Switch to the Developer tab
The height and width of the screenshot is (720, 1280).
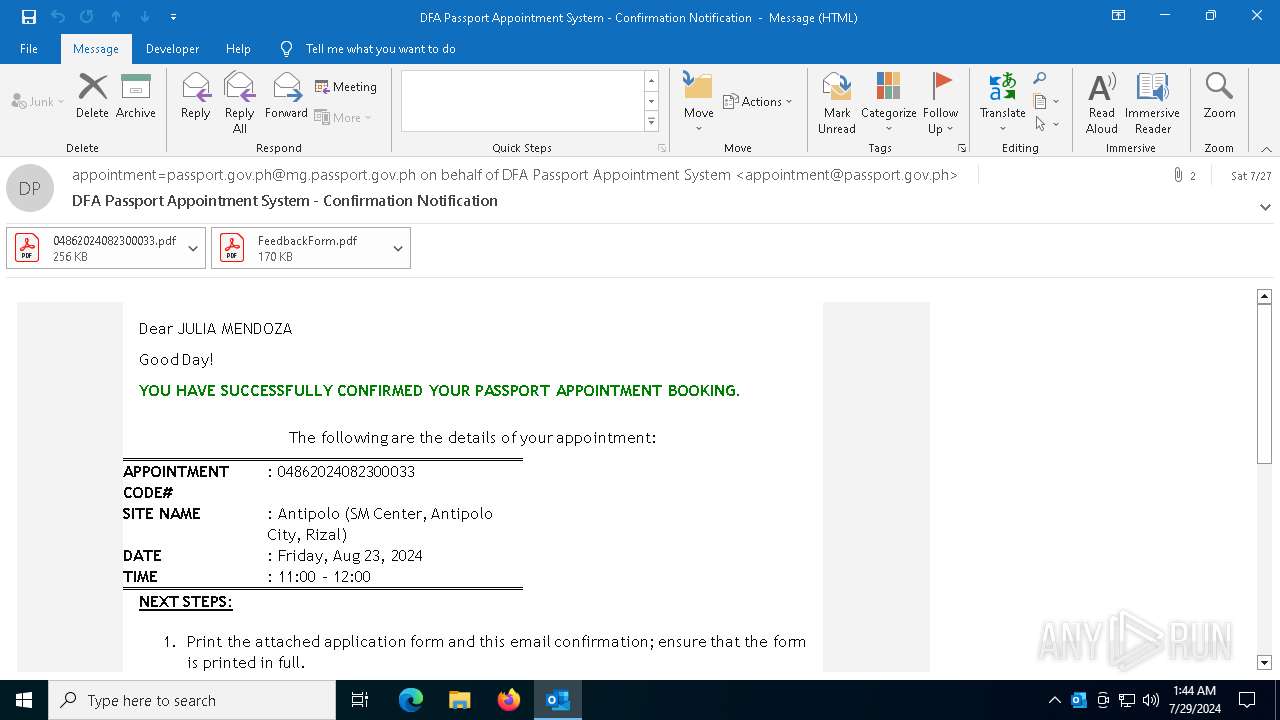(x=172, y=49)
